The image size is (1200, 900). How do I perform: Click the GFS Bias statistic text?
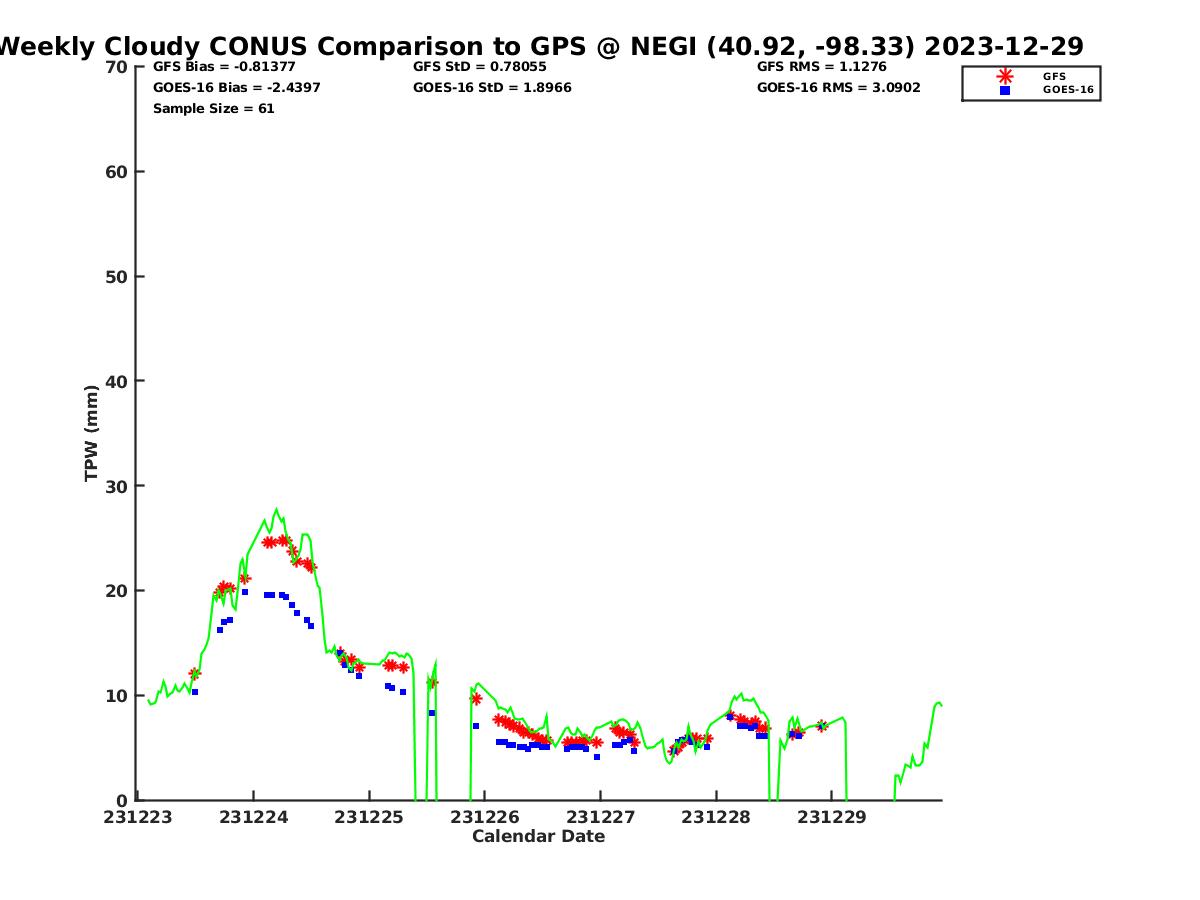(224, 67)
